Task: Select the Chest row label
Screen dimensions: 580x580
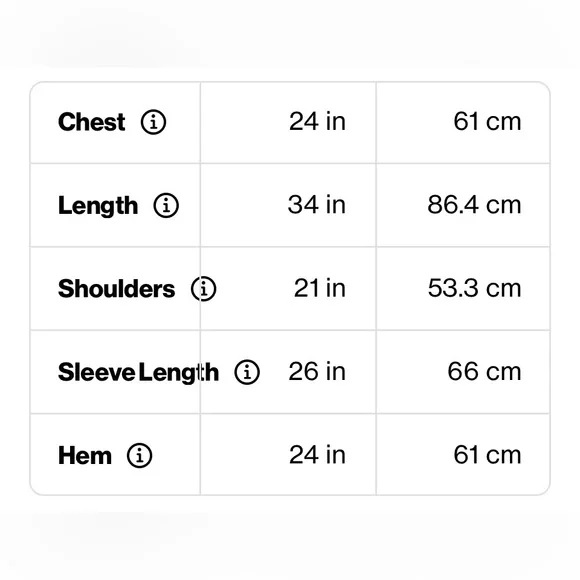Action: pyautogui.click(x=92, y=122)
